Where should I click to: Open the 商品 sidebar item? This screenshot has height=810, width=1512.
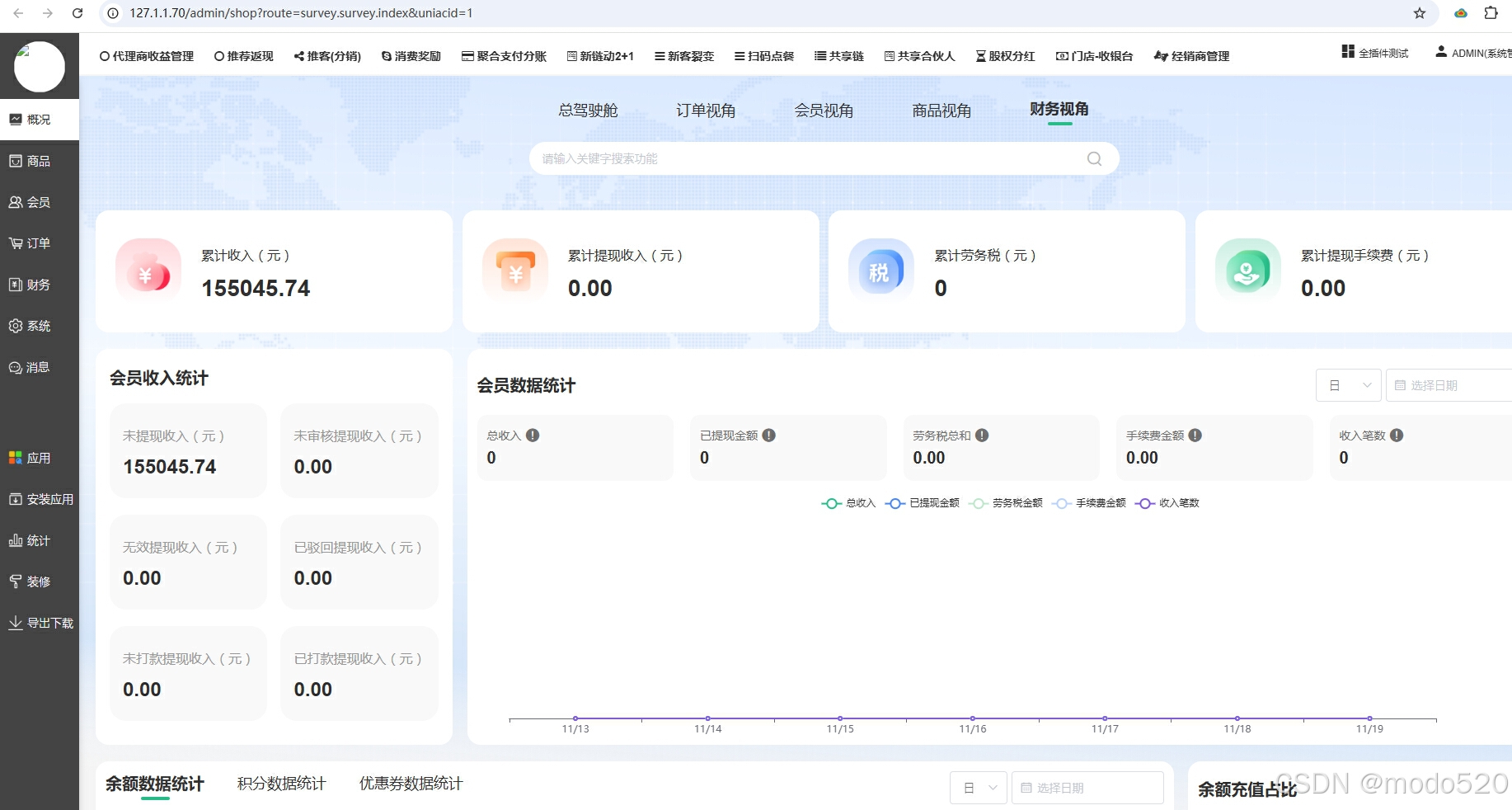pos(39,161)
